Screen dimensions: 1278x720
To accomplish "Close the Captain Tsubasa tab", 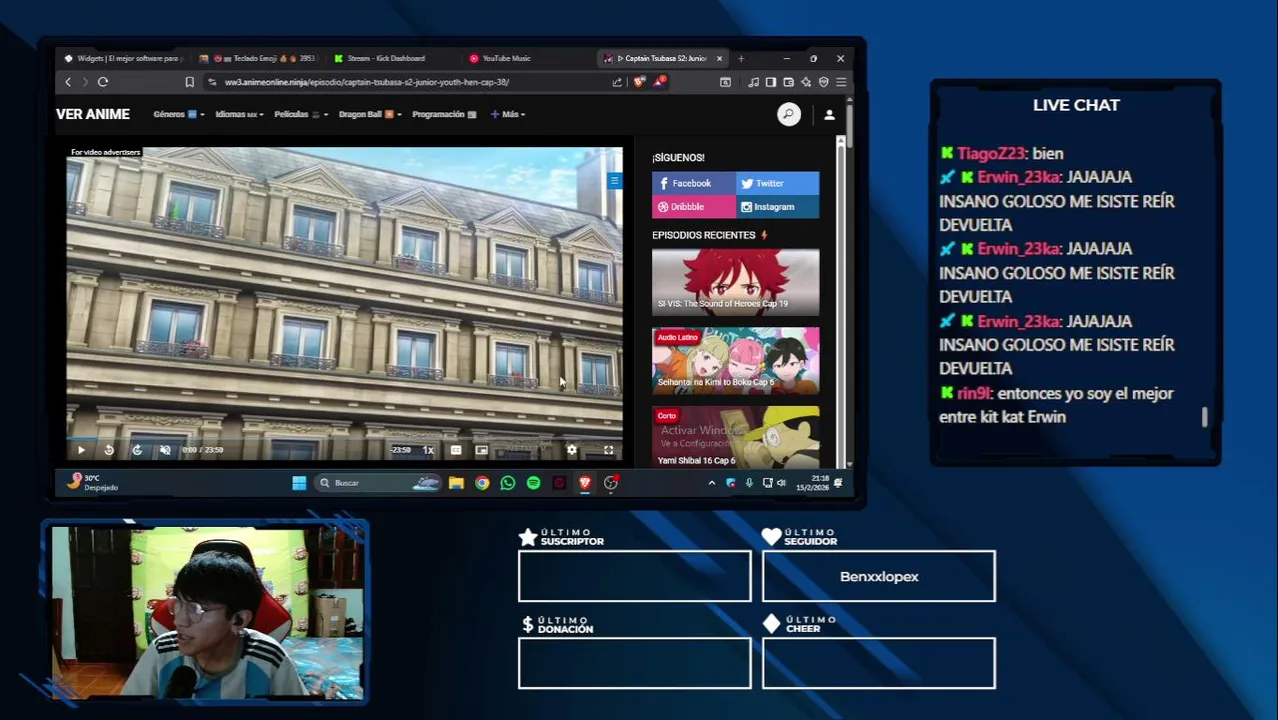I will 719,58.
